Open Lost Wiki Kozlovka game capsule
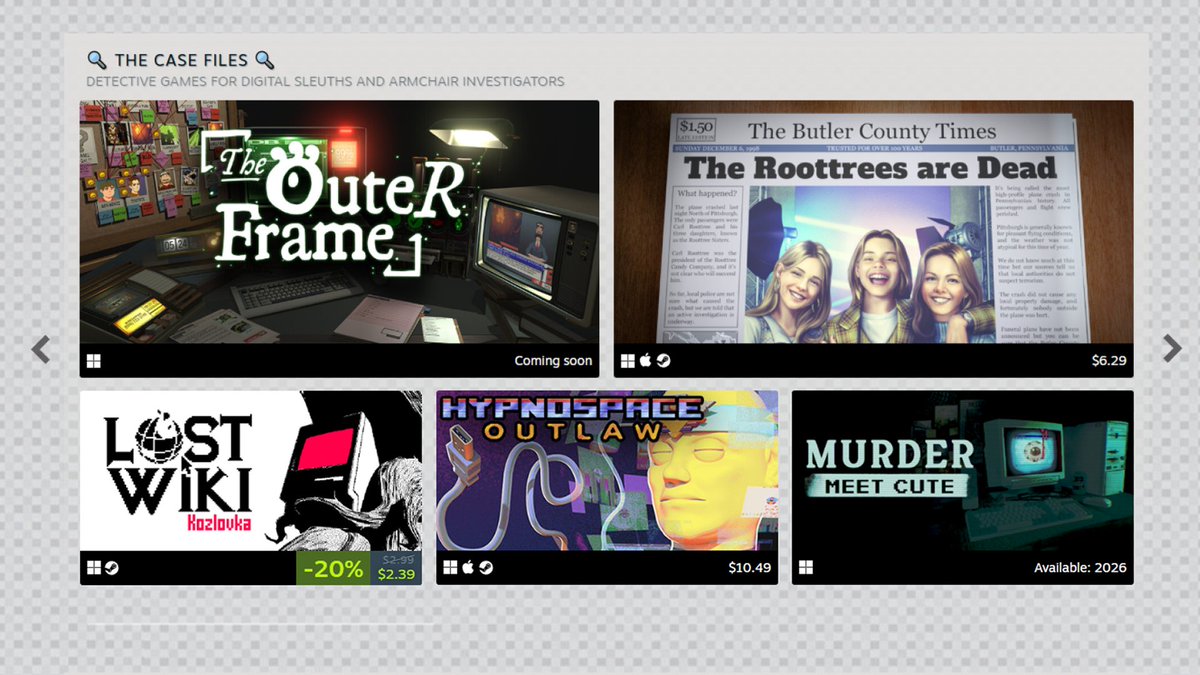Image resolution: width=1200 pixels, height=675 pixels. [251, 487]
